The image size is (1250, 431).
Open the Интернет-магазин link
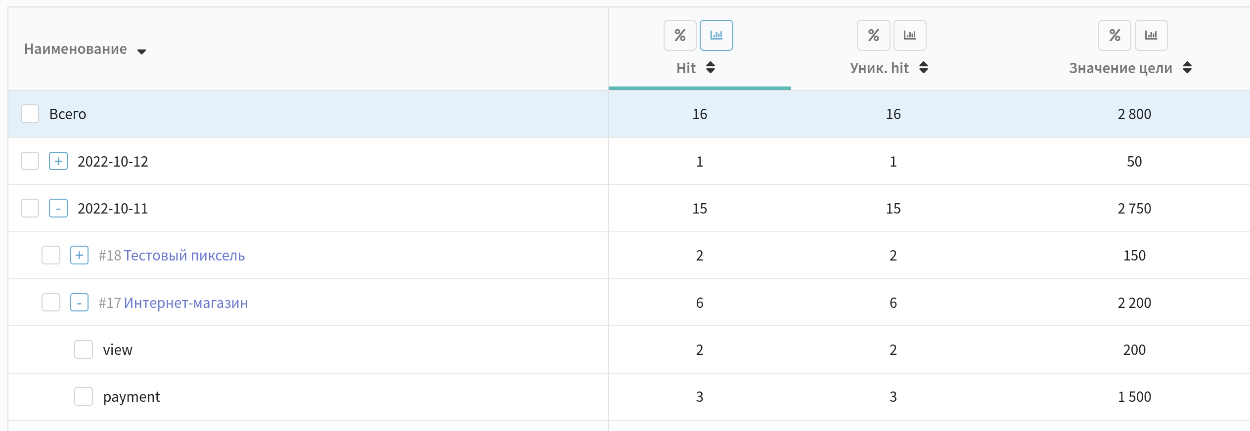tap(186, 302)
